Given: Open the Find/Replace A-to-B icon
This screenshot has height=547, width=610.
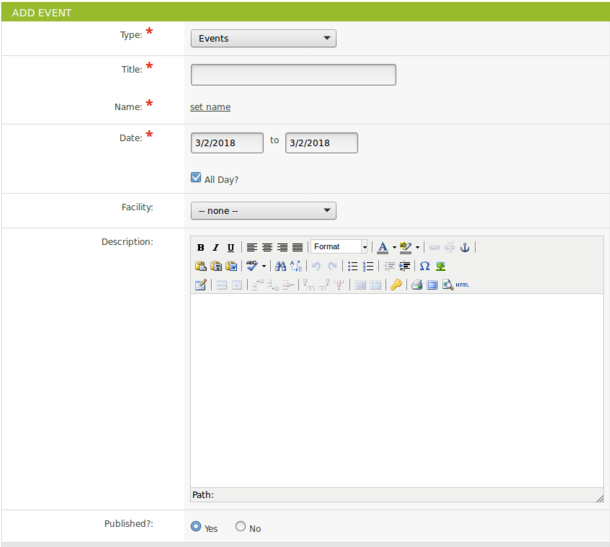Looking at the screenshot, I should click(296, 266).
